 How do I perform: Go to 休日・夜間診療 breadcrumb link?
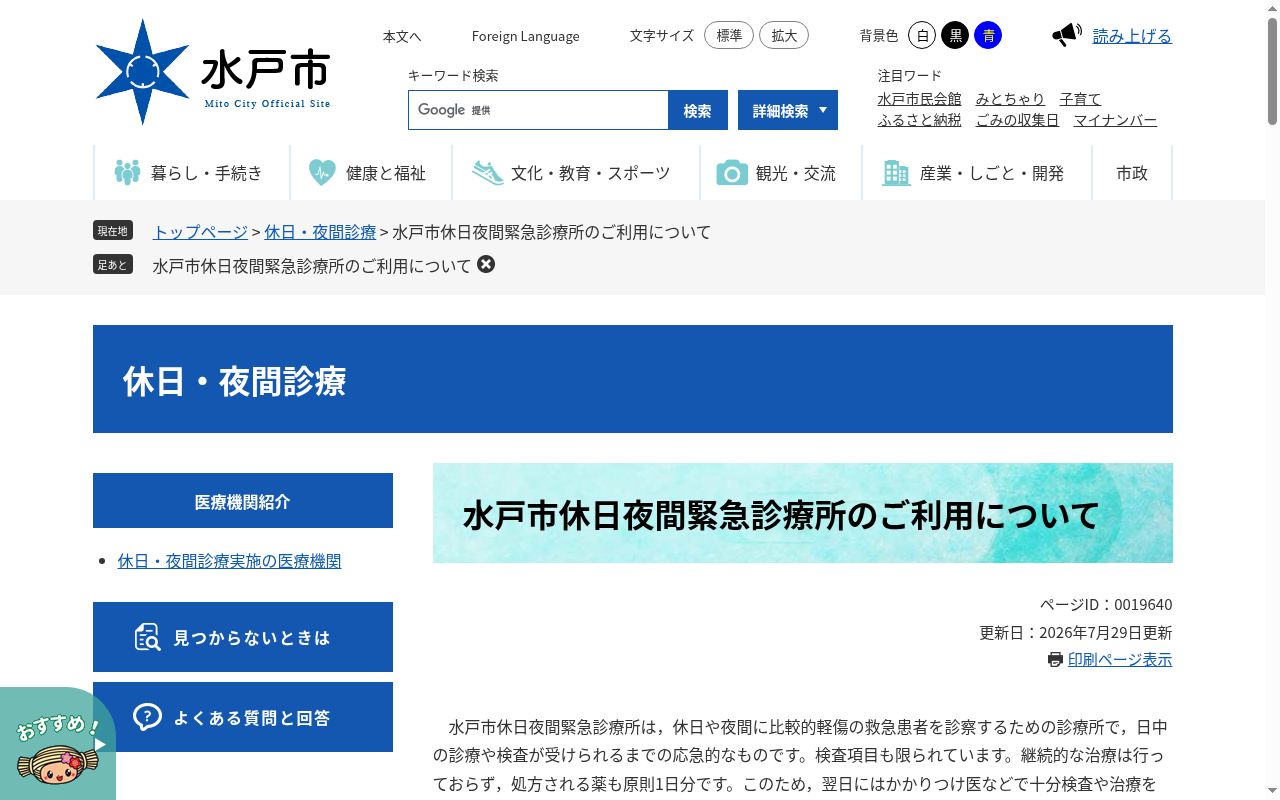[x=320, y=232]
